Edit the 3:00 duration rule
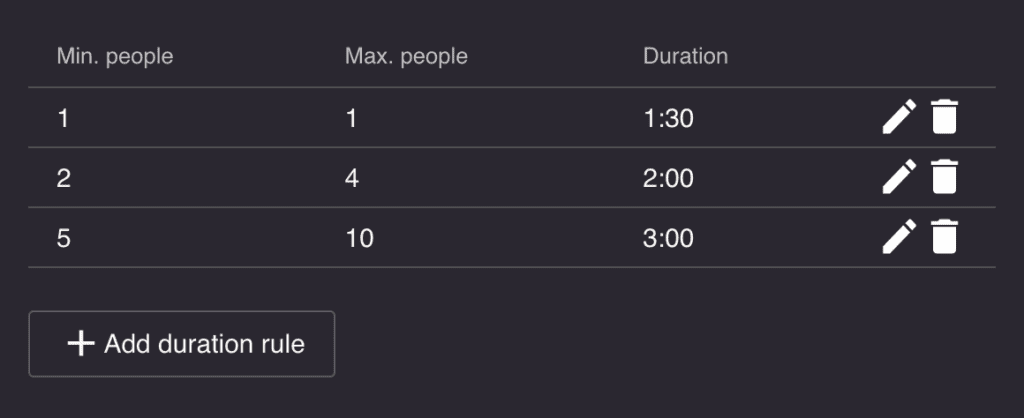Viewport: 1024px width, 418px height. point(899,237)
